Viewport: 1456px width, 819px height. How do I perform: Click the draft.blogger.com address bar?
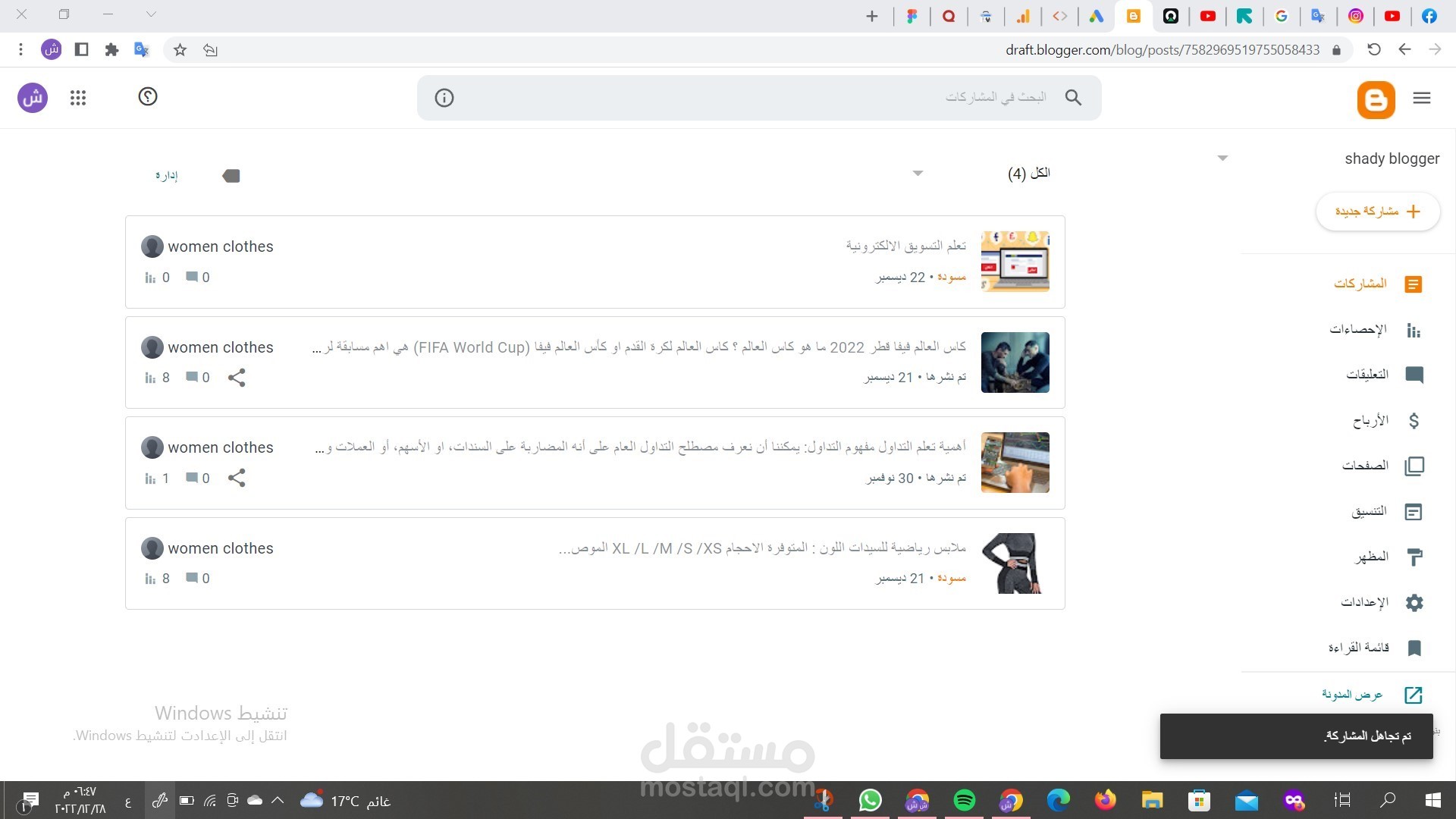coord(1163,50)
